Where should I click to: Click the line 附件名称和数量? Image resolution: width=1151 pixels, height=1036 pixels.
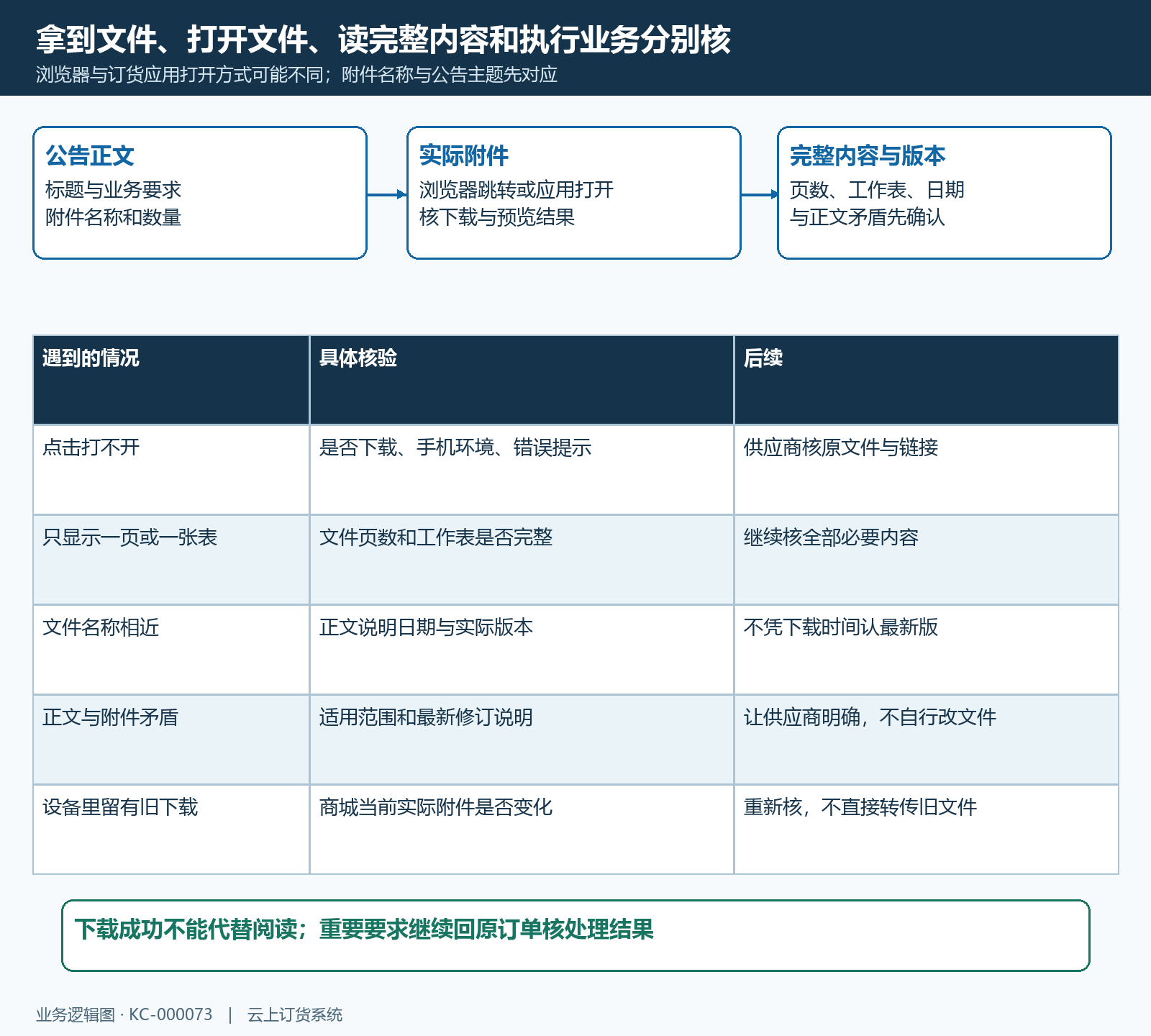pos(114,217)
